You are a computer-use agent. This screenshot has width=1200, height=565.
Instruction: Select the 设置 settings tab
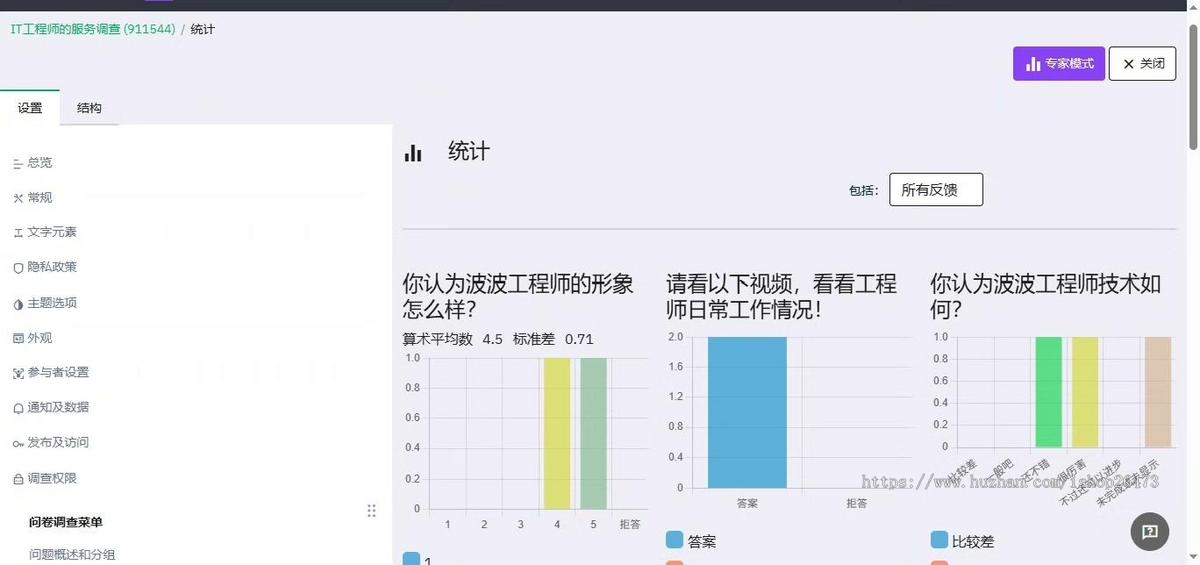click(30, 108)
